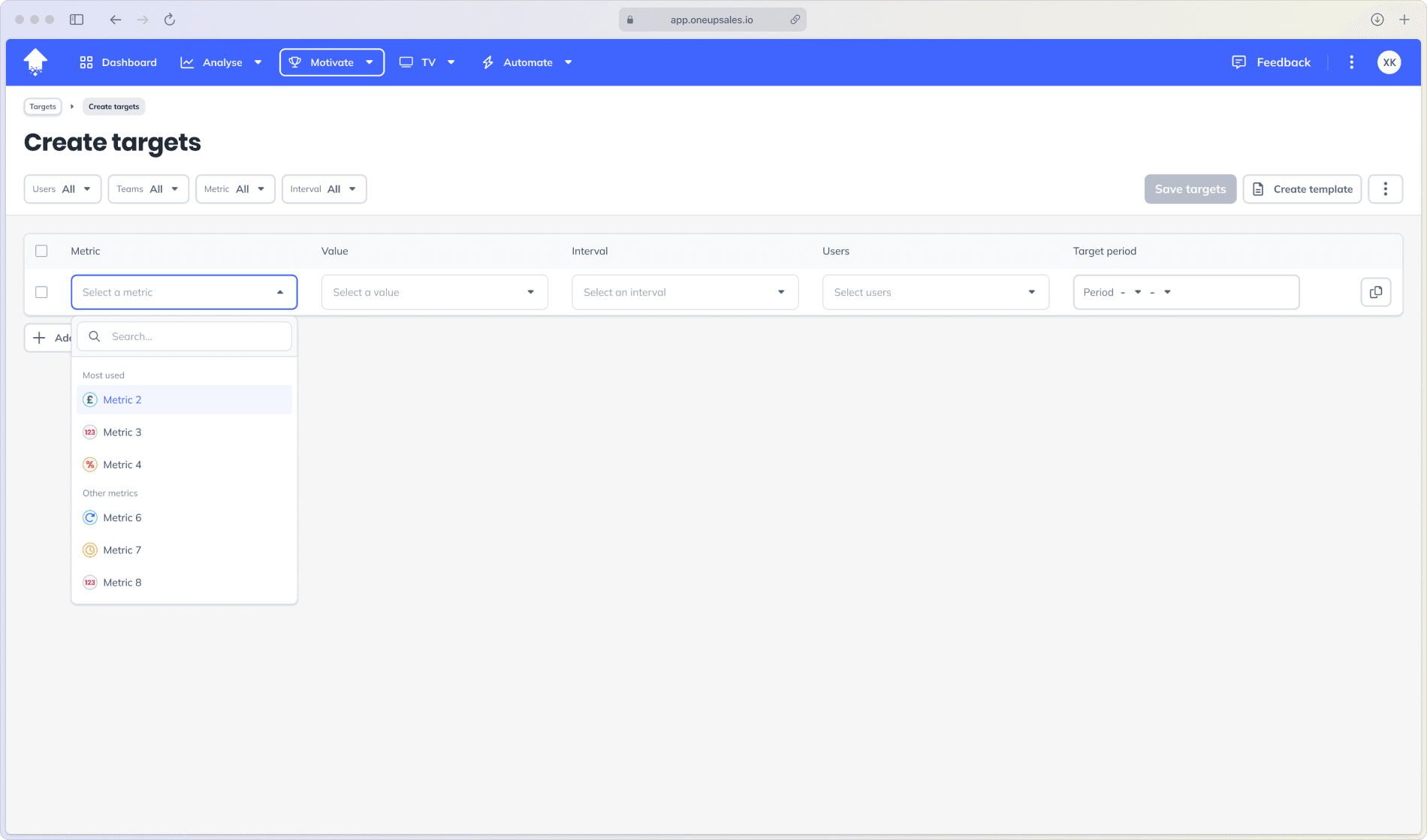Open the Users All filter

[x=62, y=189]
